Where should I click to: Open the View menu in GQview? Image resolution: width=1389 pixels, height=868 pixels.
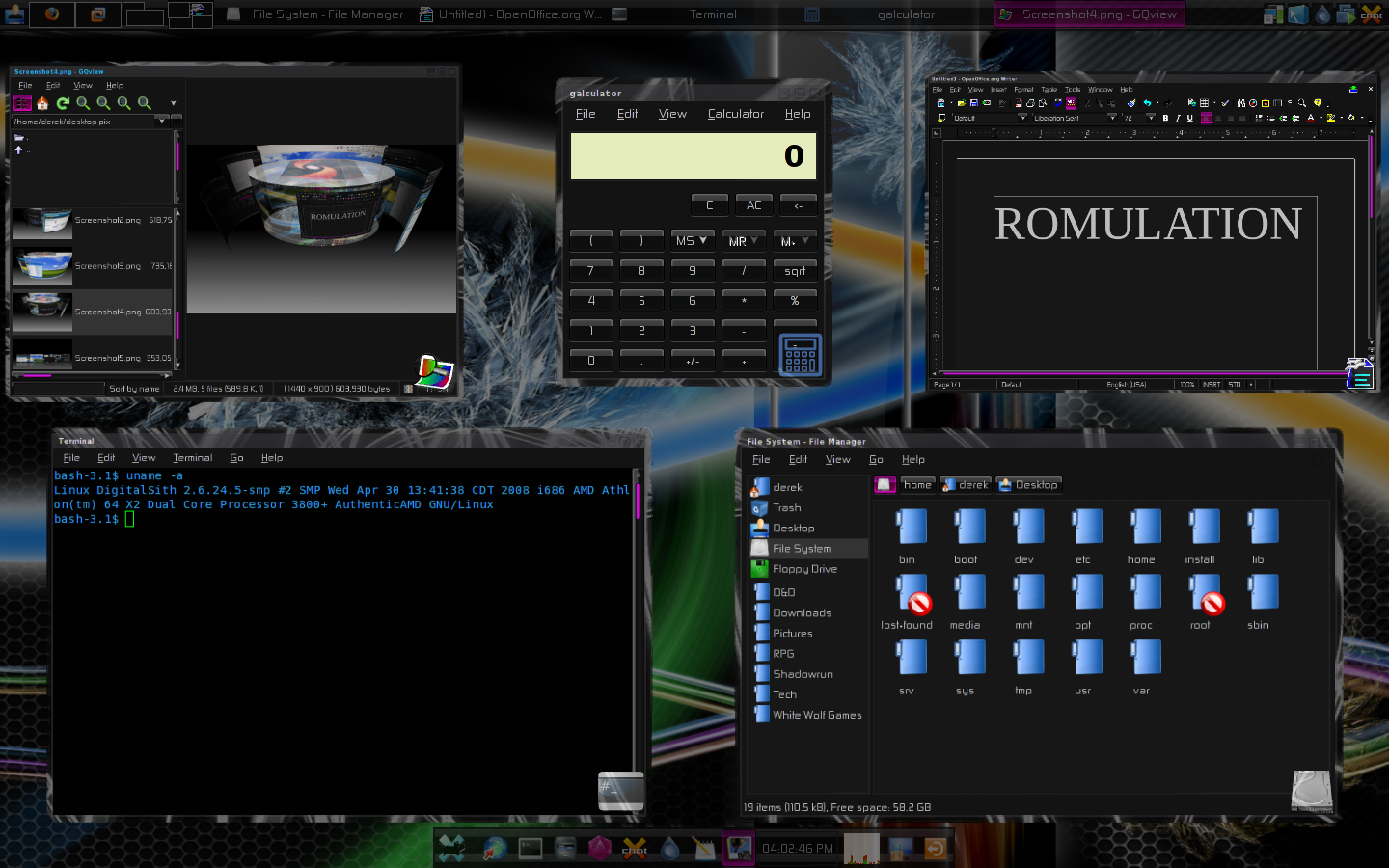point(83,86)
